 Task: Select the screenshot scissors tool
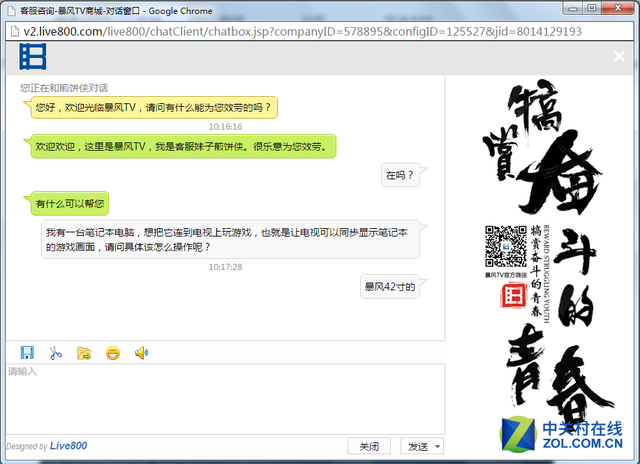tap(56, 353)
